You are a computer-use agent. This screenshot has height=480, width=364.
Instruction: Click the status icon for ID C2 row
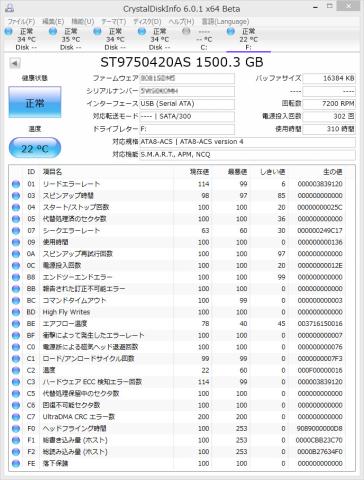point(16,370)
